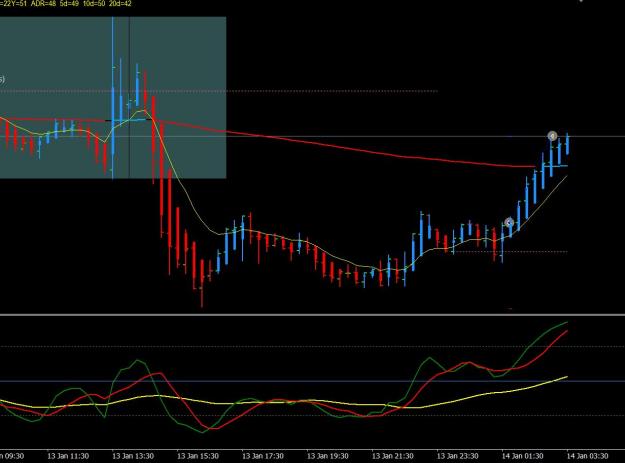This screenshot has height=463, width=625.
Task: Click the blue horizontal level in oscillator window
Action: click(312, 381)
